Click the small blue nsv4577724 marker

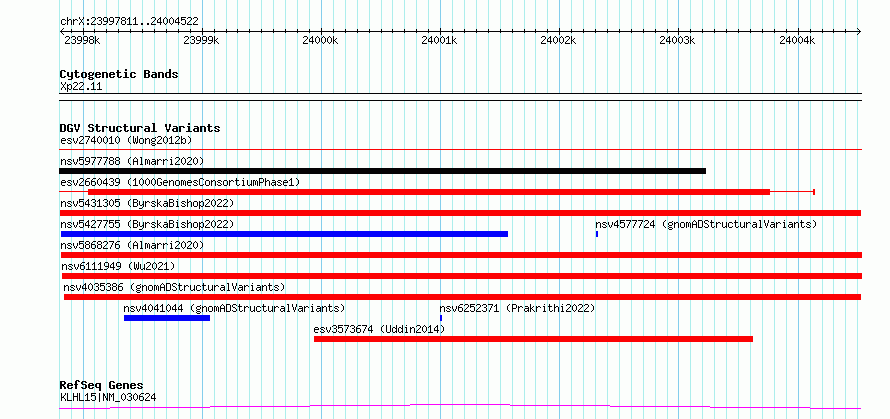pos(597,234)
